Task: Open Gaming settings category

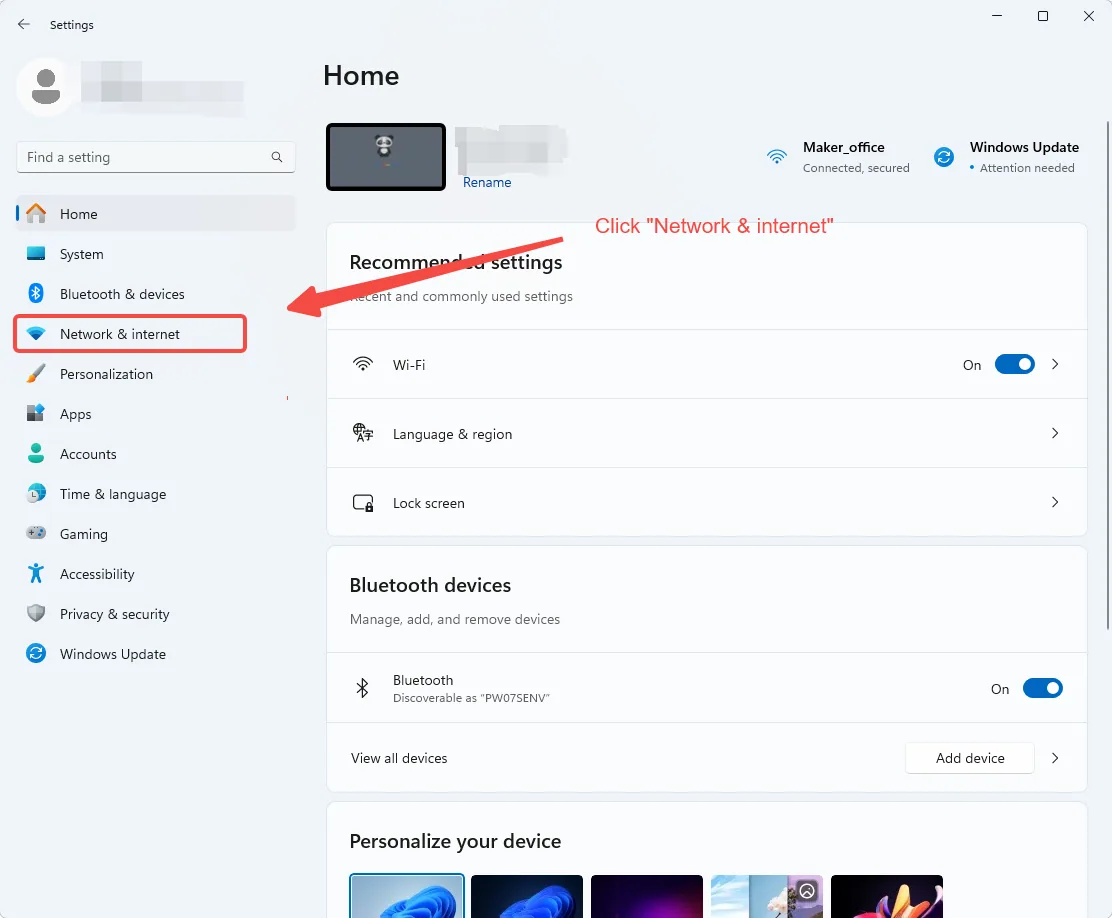Action: pyautogui.click(x=155, y=533)
